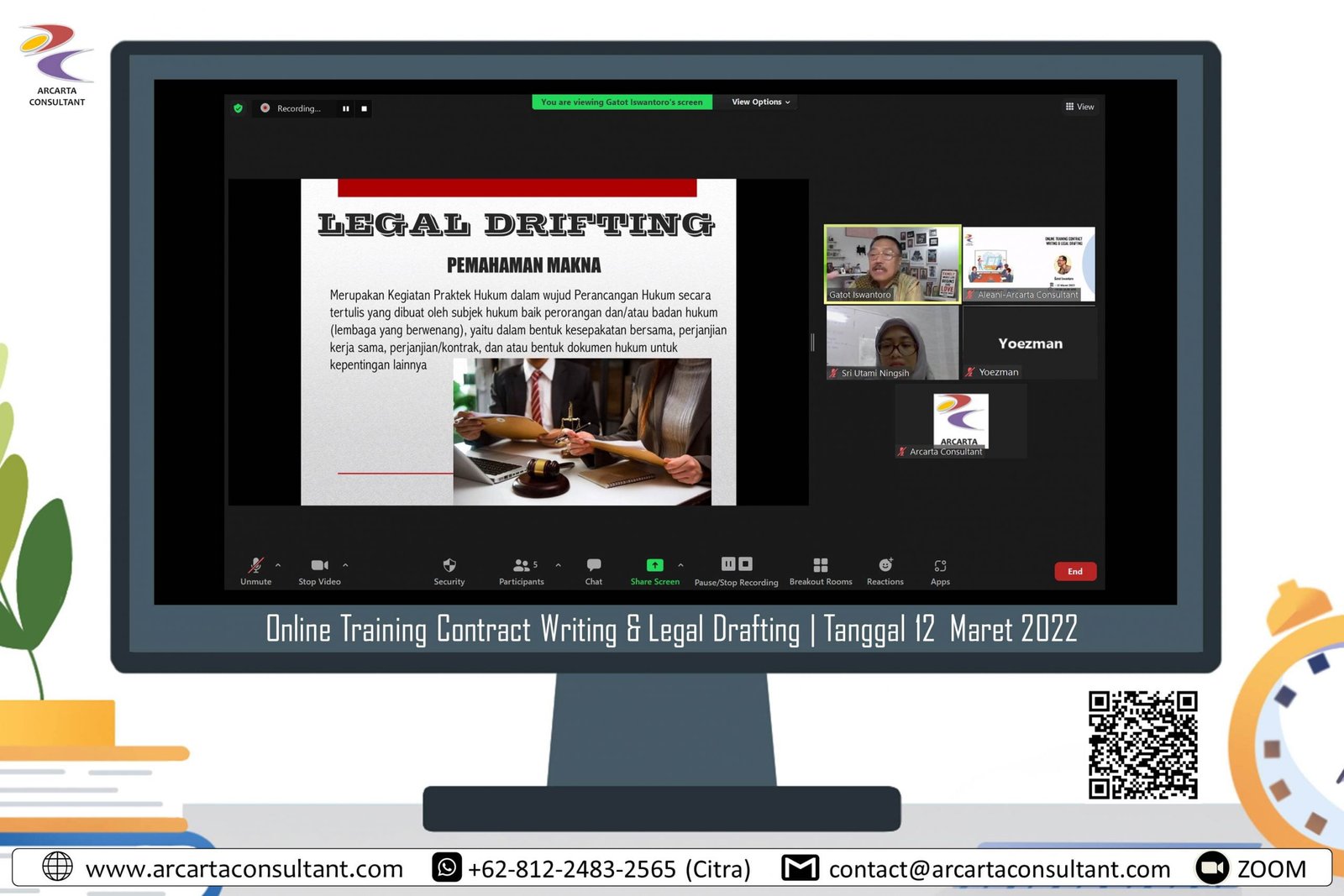Click Pause/Stop Recording in the toolbar
This screenshot has width=1344, height=896.
(x=736, y=565)
